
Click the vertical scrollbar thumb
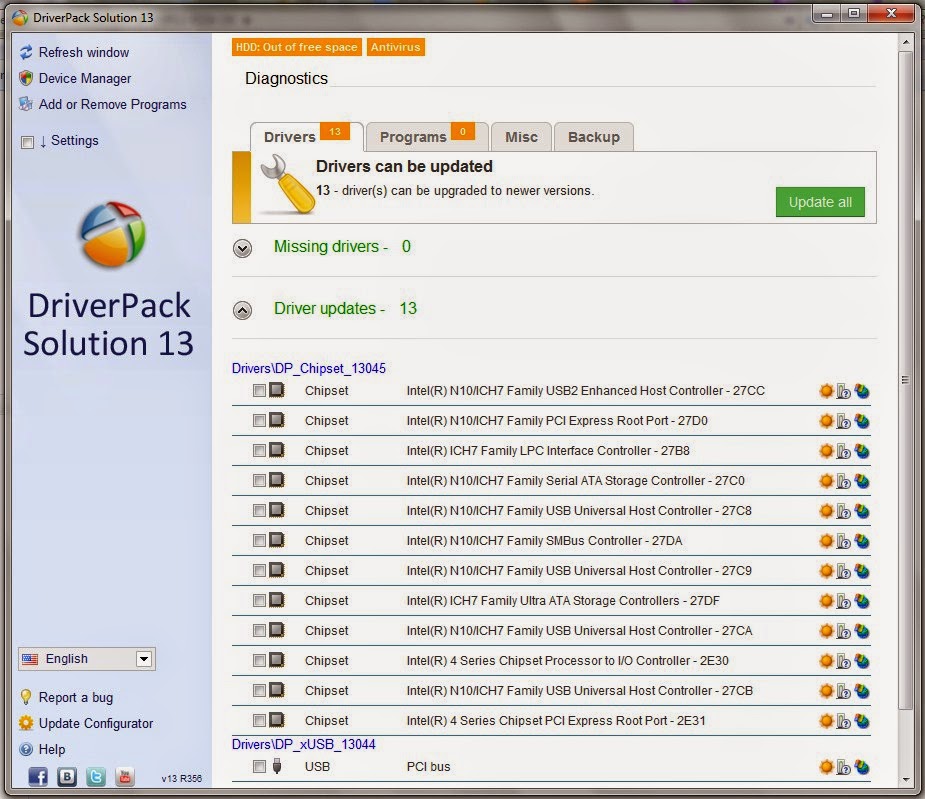pos(905,381)
